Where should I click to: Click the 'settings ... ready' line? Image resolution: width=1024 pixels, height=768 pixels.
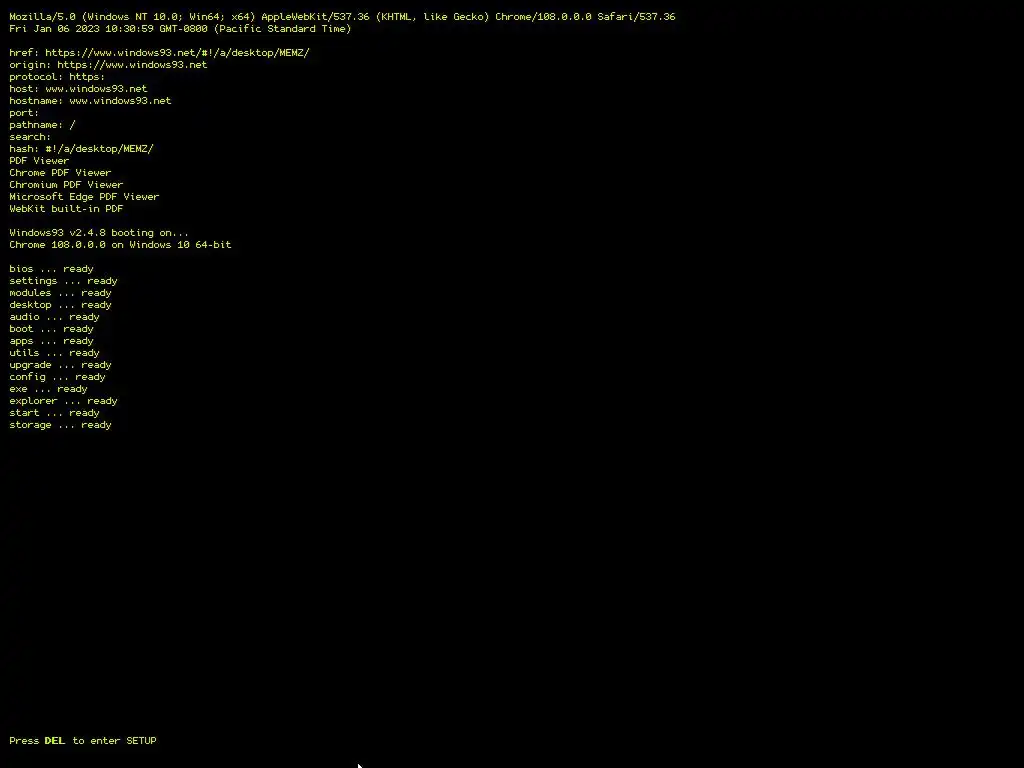[x=63, y=281]
